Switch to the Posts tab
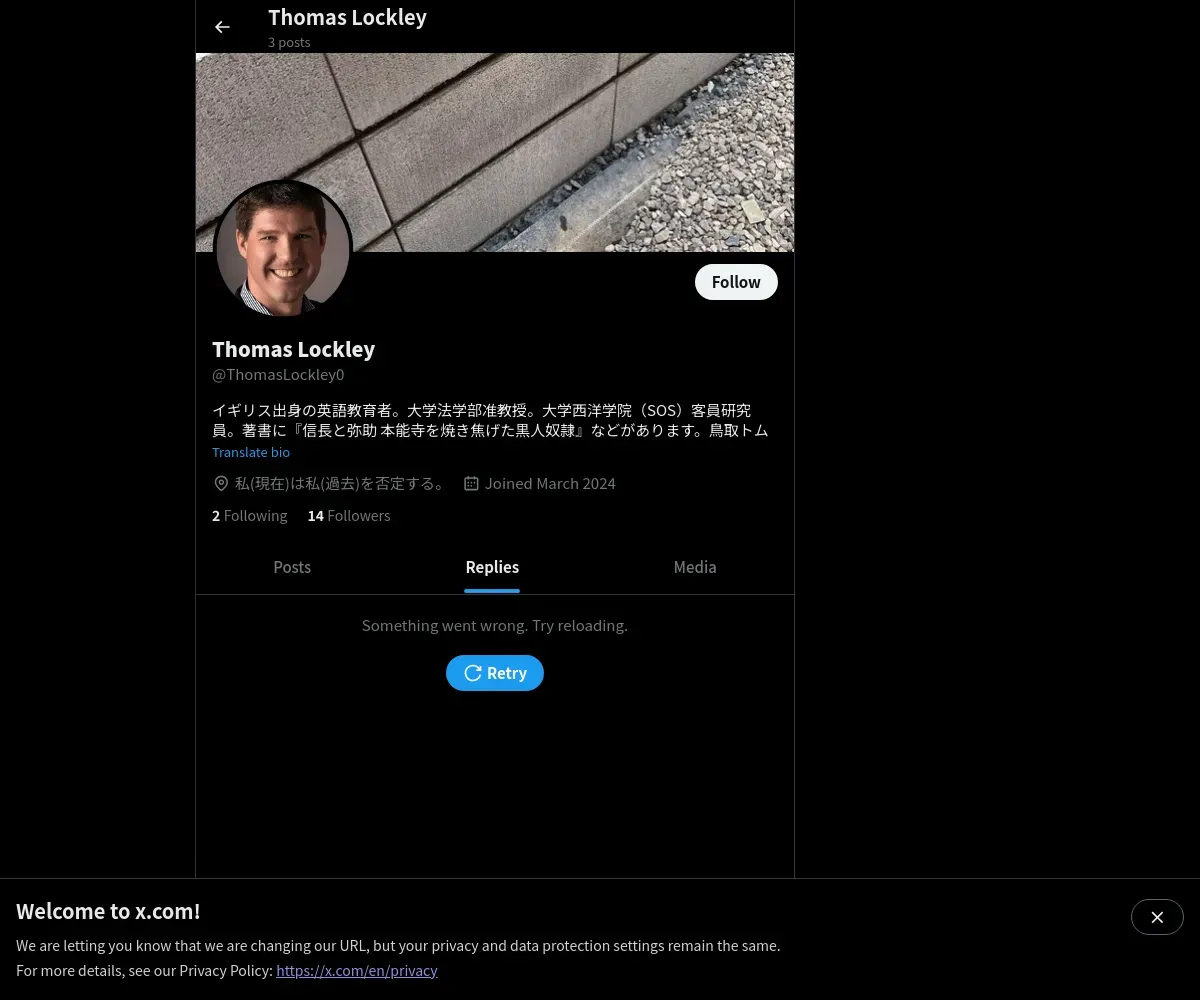 point(292,567)
